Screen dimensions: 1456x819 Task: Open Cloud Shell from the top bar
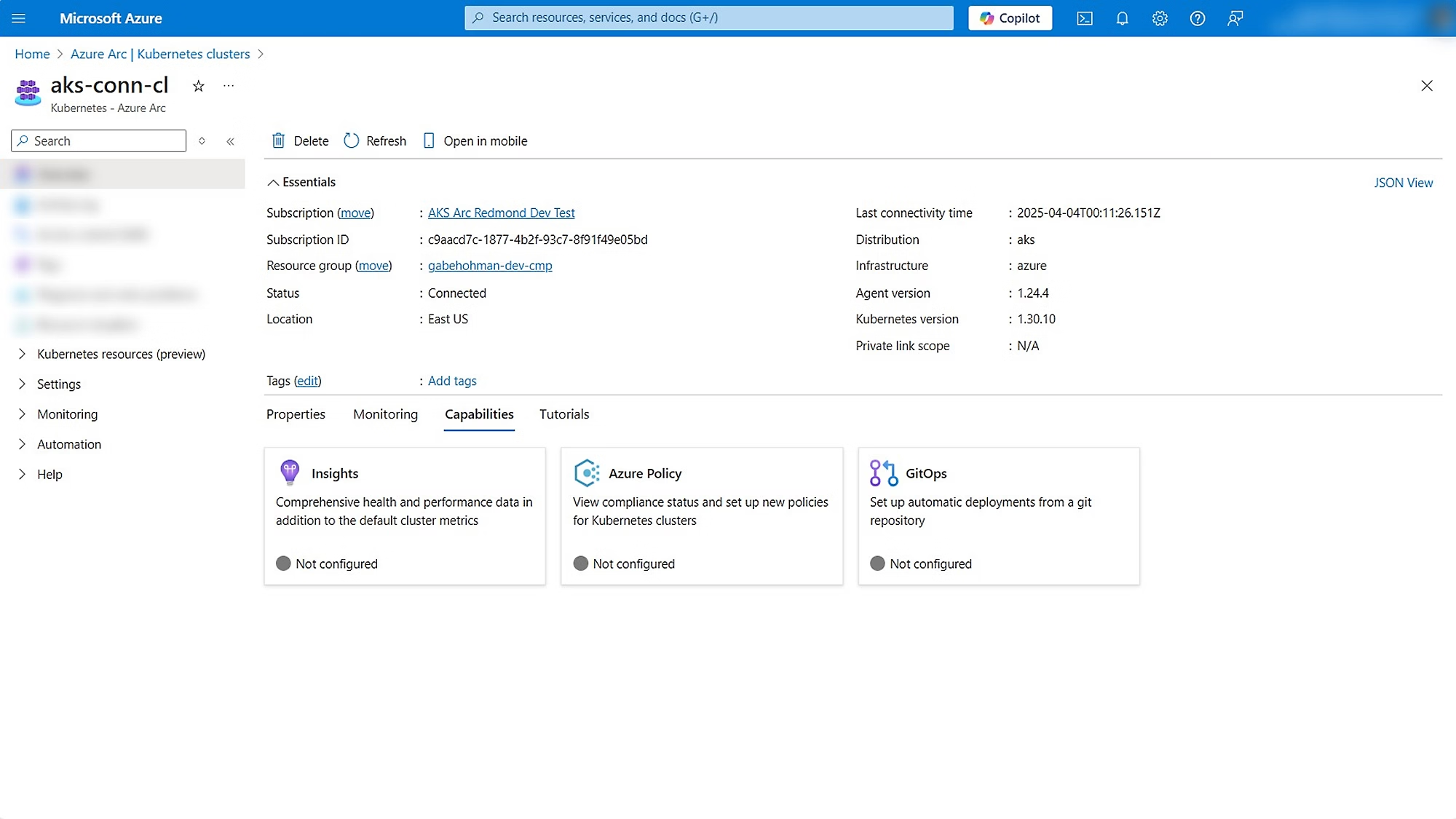tap(1085, 18)
